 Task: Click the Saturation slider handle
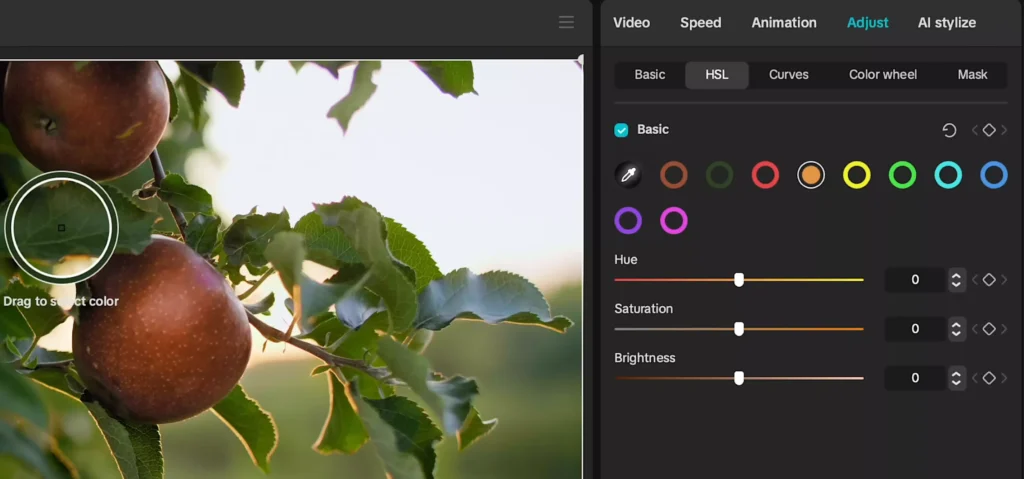(x=739, y=329)
